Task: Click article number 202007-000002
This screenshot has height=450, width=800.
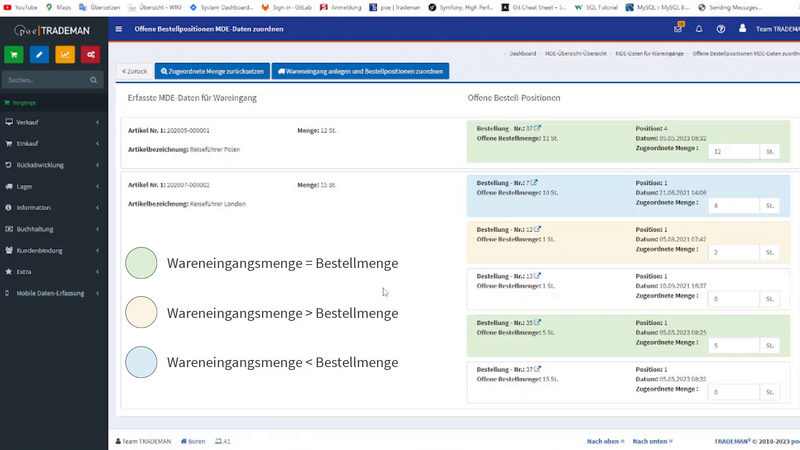Action: [x=188, y=185]
